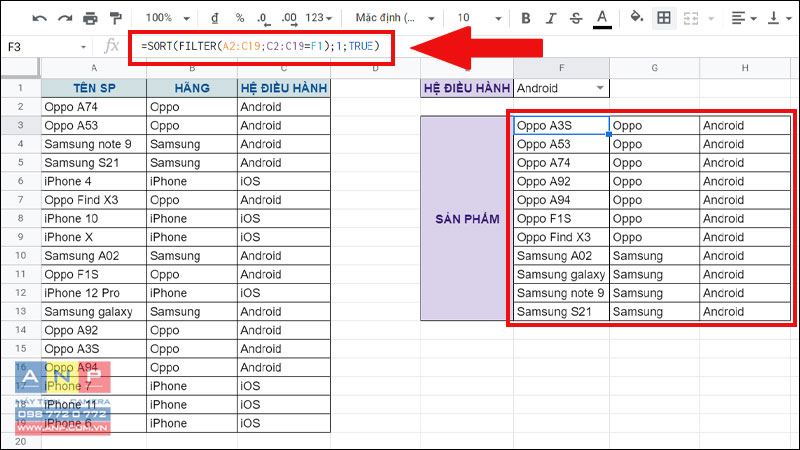Click the Merge cells icon

click(691, 18)
